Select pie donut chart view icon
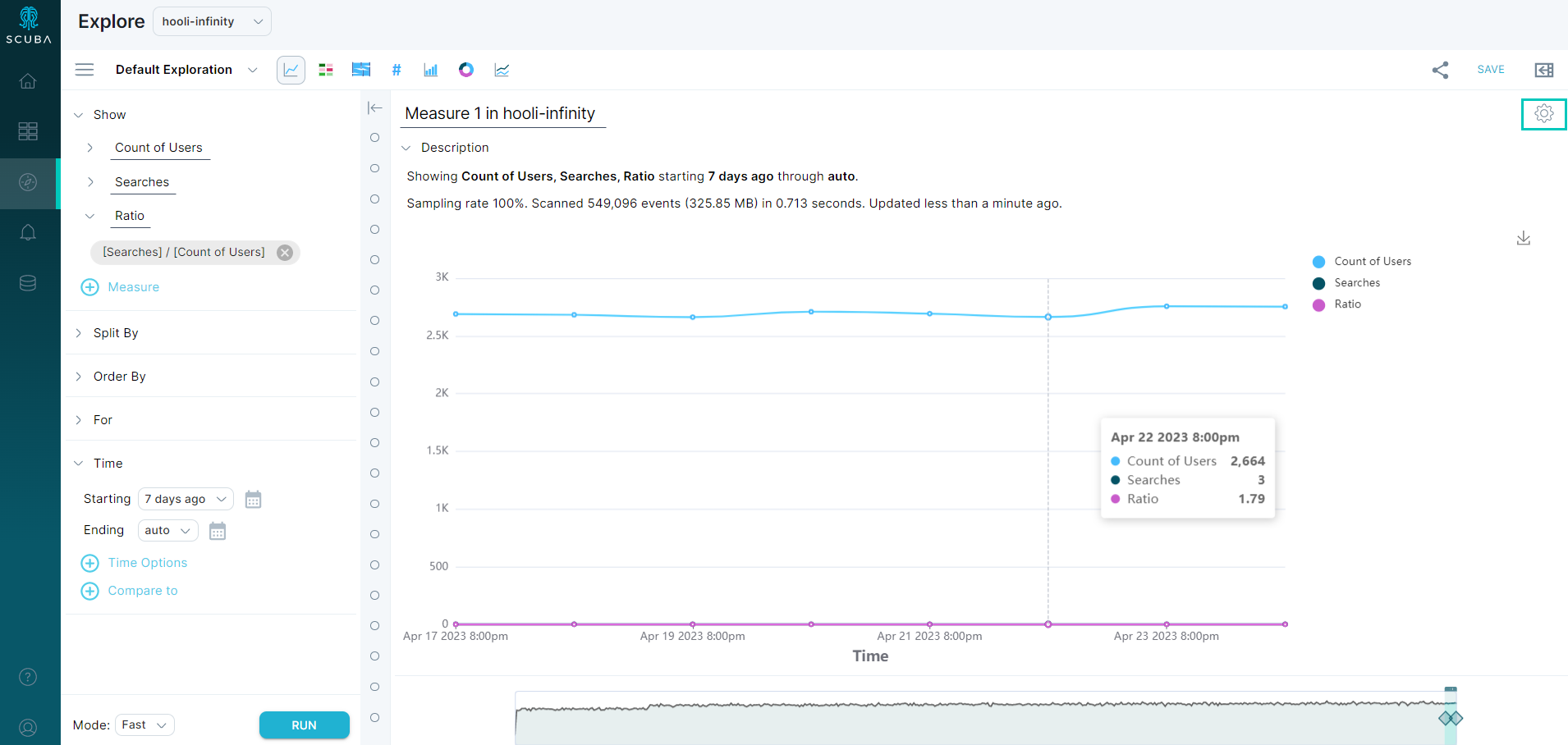 [466, 70]
